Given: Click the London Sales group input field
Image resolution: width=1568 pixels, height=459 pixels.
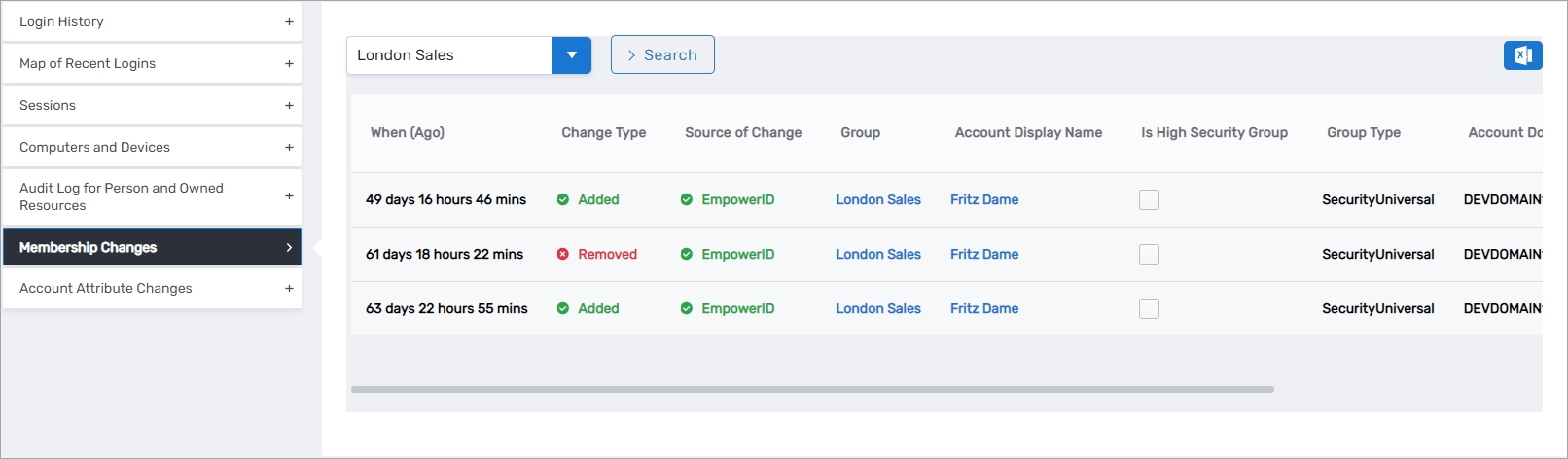Looking at the screenshot, I should pos(449,55).
